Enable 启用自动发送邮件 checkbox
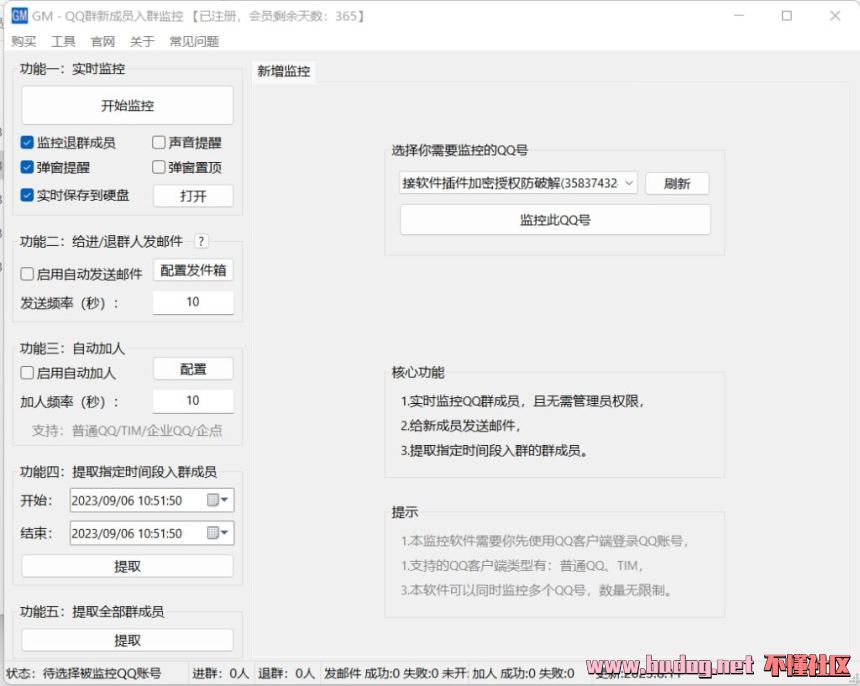This screenshot has width=860, height=686. pyautogui.click(x=28, y=274)
